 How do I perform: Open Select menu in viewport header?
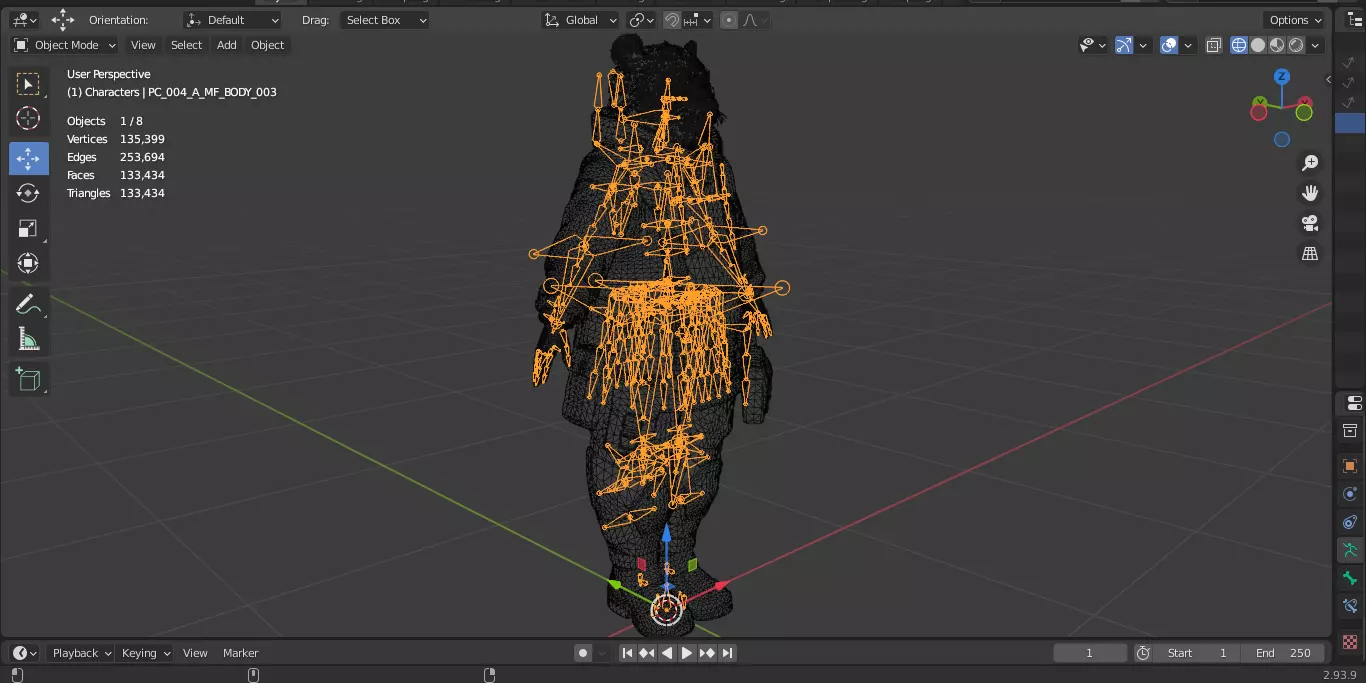(x=186, y=45)
